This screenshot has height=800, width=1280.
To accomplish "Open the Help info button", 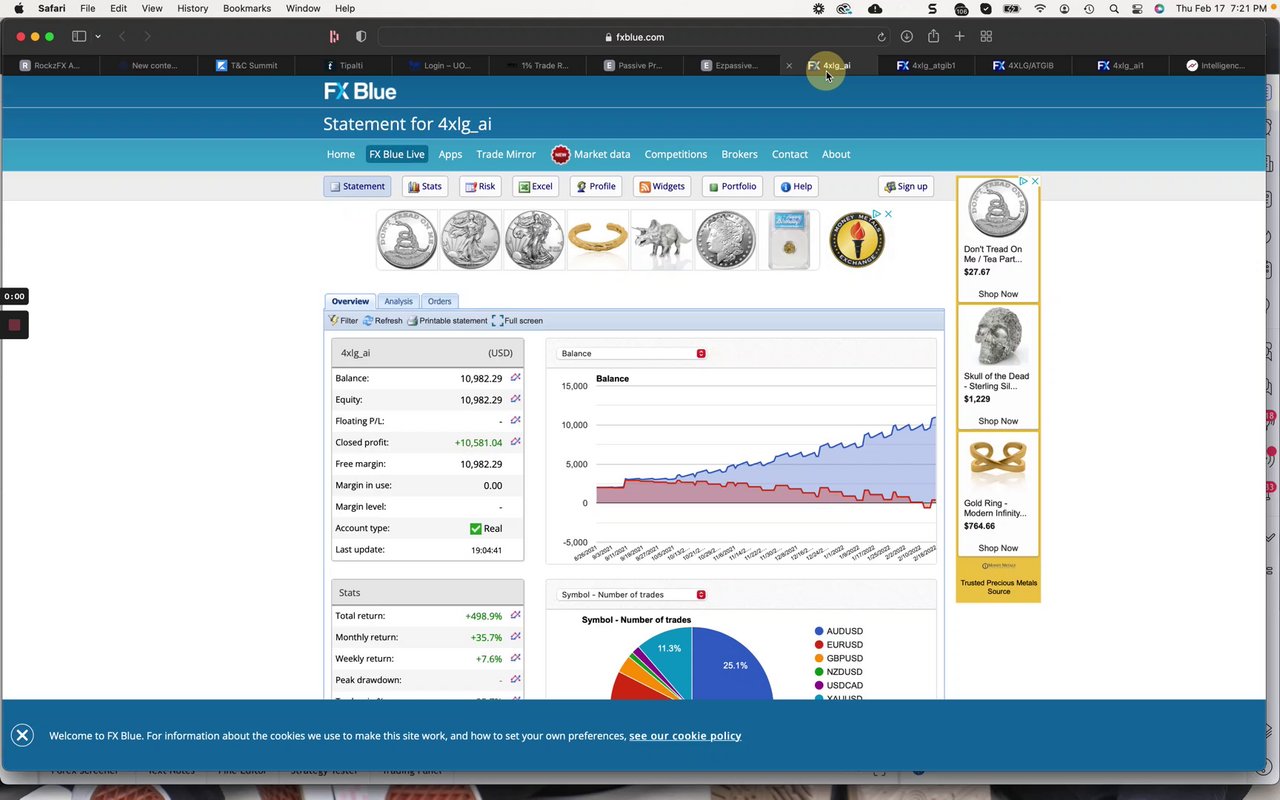I will 796,186.
